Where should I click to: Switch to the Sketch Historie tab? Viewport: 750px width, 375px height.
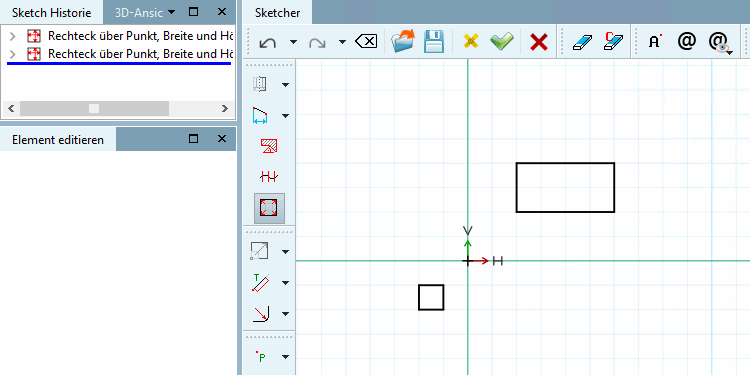pyautogui.click(x=52, y=12)
